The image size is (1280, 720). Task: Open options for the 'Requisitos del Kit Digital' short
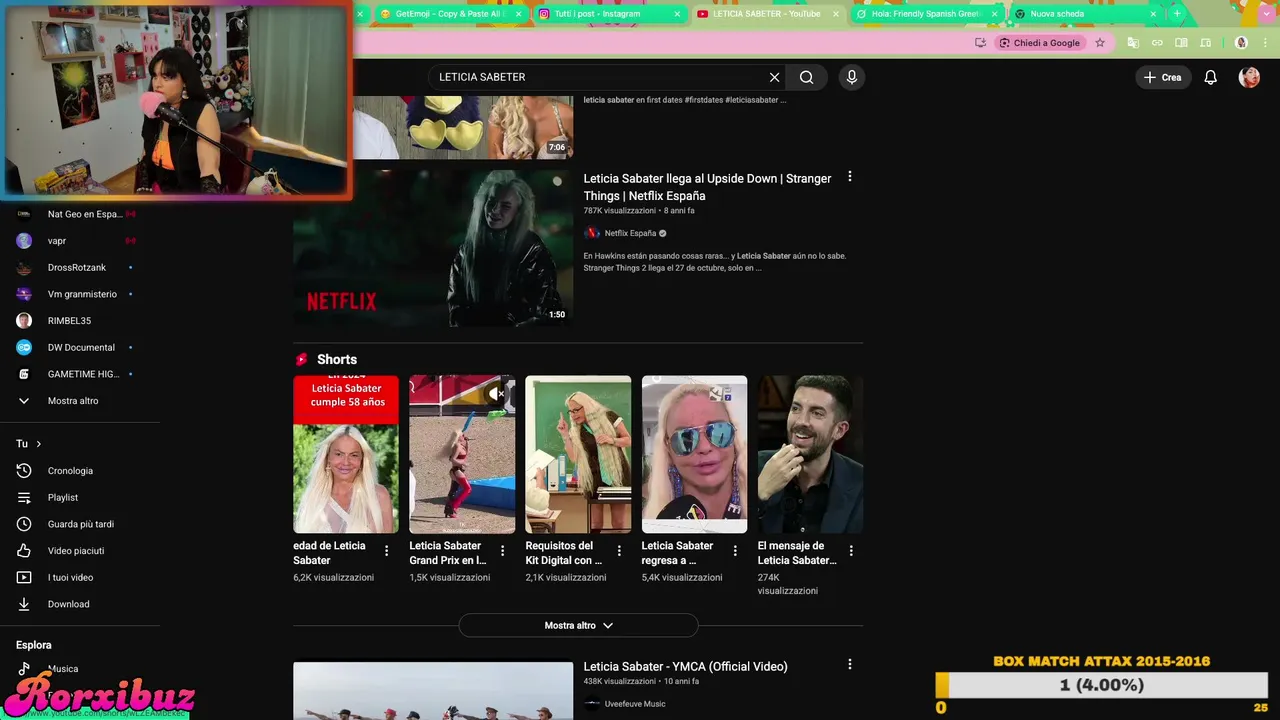619,551
